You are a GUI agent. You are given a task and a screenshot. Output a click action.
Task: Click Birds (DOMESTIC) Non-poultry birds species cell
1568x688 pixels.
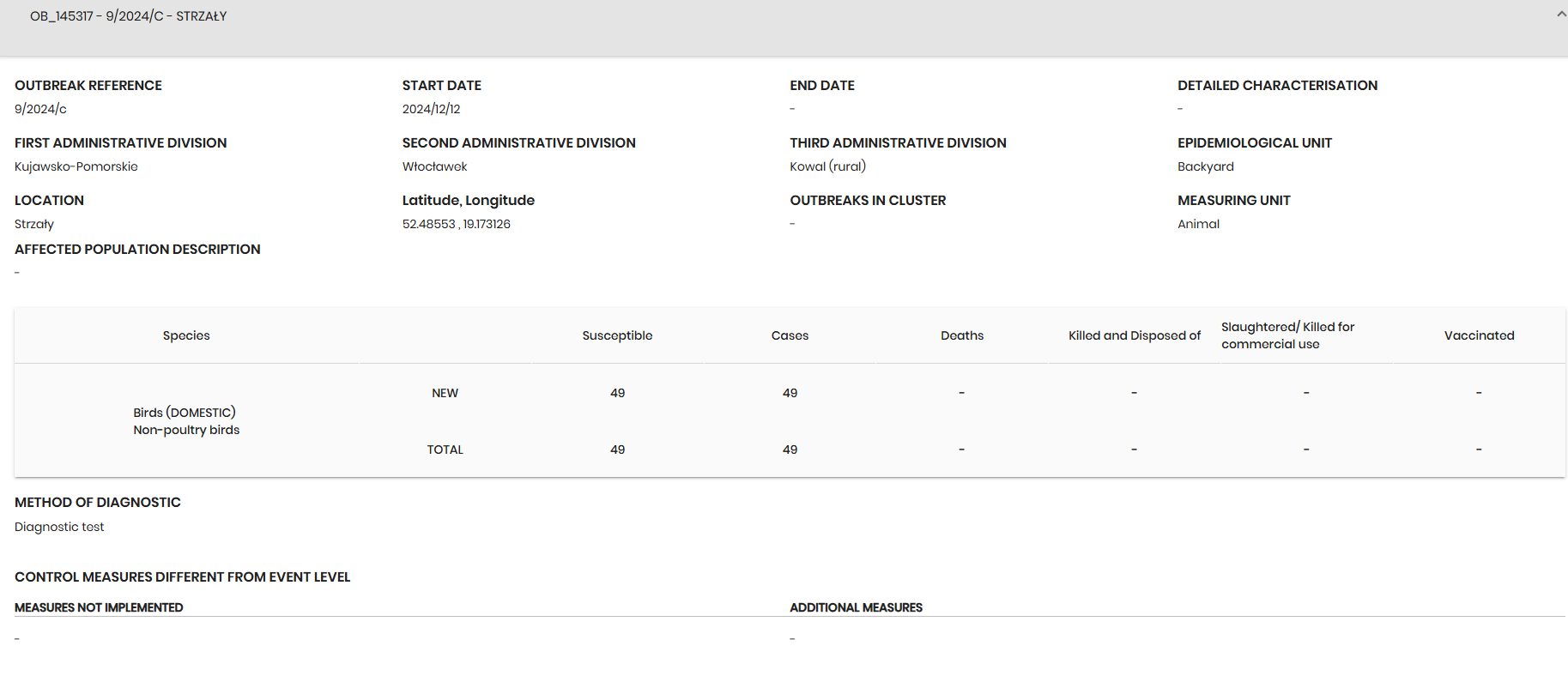(x=186, y=421)
